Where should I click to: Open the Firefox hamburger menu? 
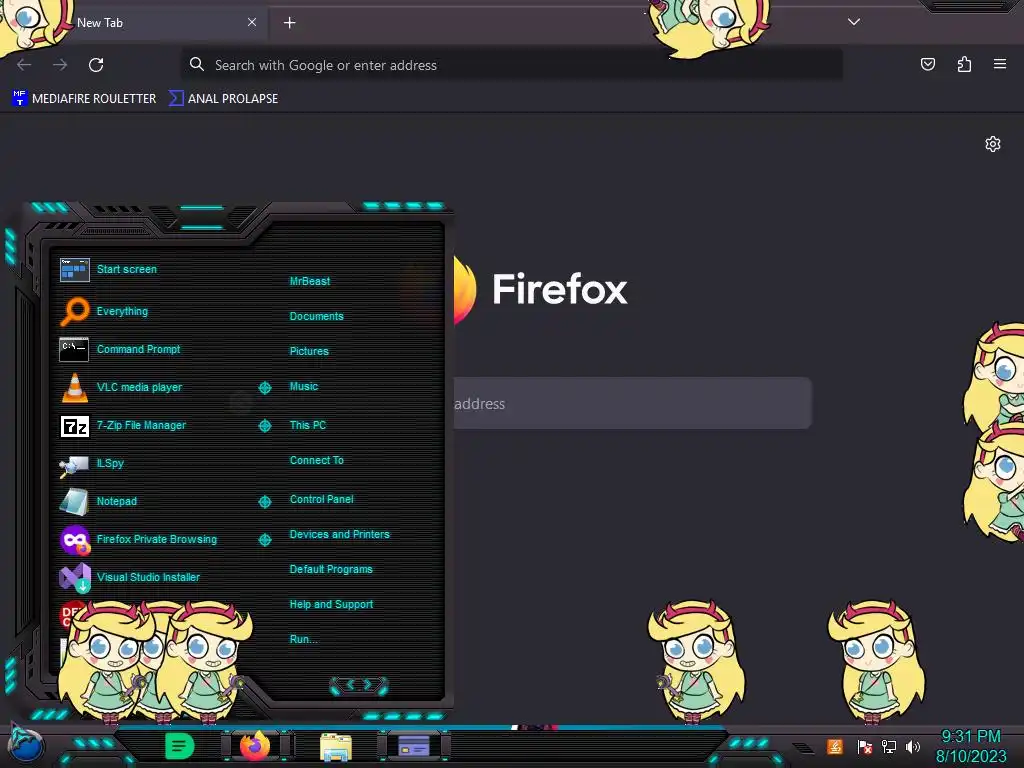(x=1000, y=64)
